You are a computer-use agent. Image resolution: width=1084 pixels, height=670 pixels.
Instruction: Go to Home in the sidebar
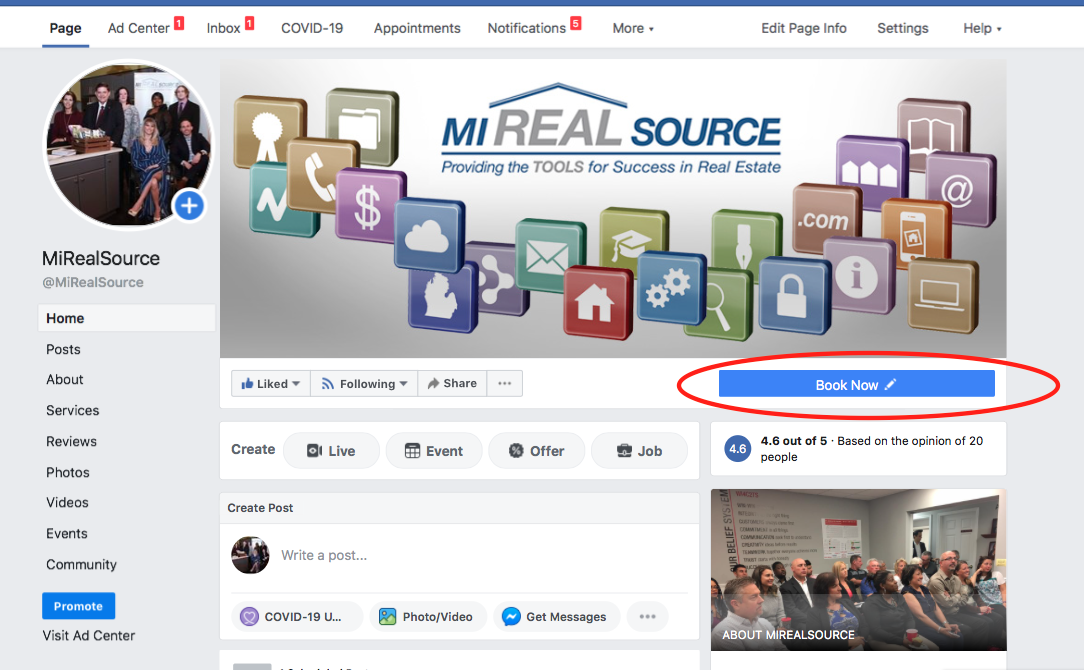pos(127,318)
